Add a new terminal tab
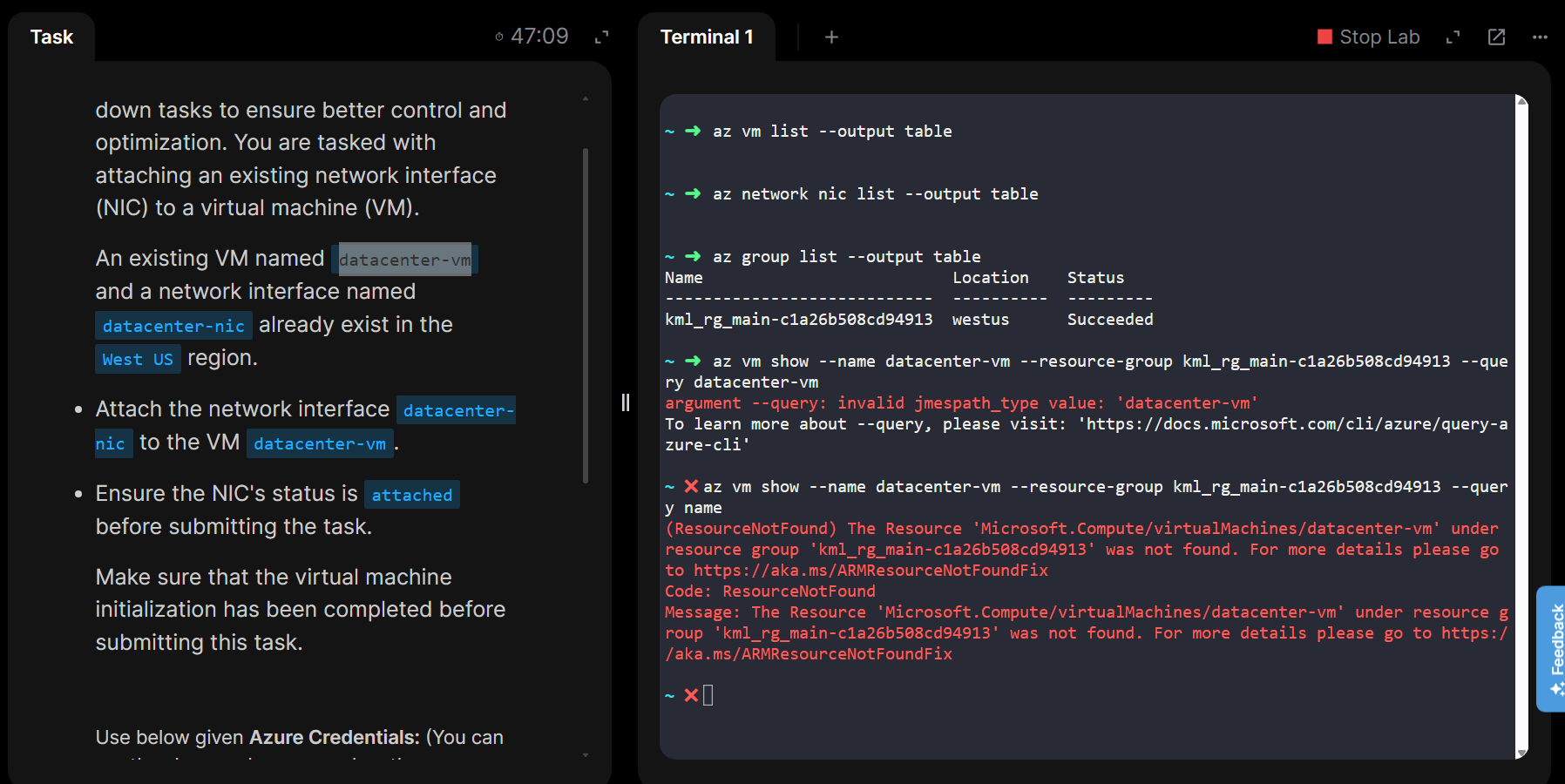 pos(831,37)
